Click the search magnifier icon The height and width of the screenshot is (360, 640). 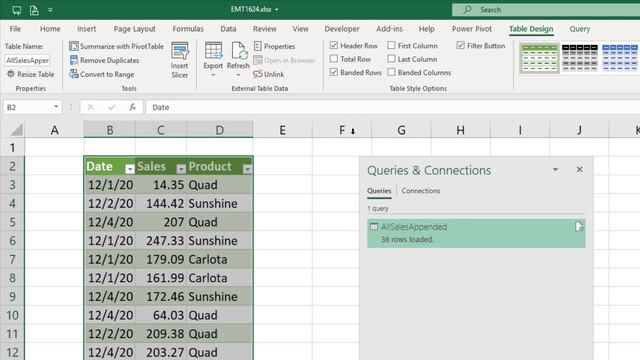click(467, 9)
